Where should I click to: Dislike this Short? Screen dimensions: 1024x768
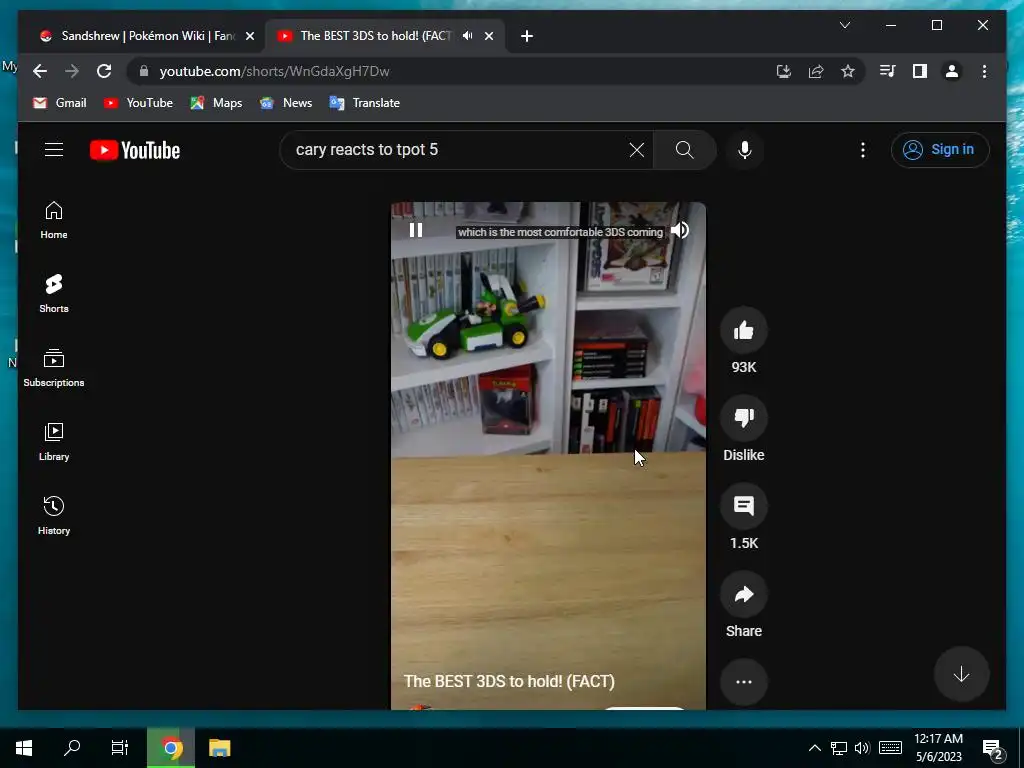tap(744, 418)
